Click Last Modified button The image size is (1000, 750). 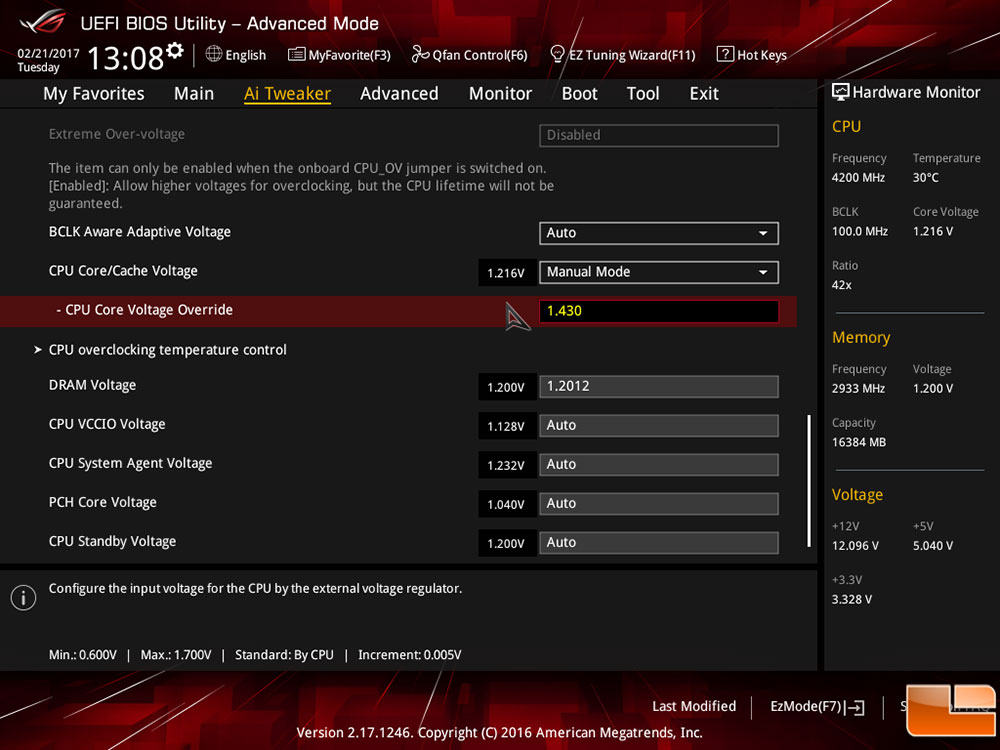click(x=694, y=707)
